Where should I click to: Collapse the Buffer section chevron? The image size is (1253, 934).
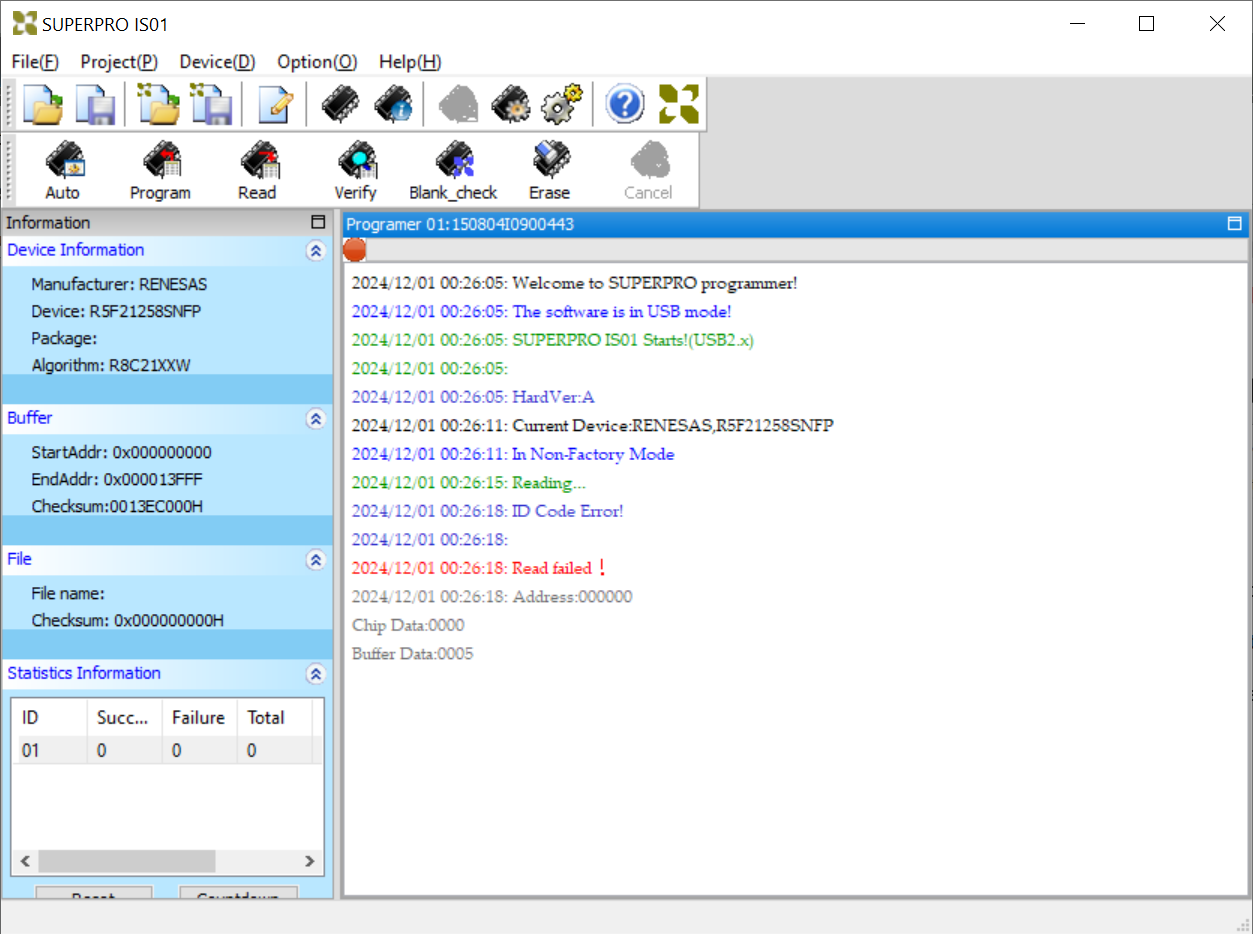(x=316, y=419)
